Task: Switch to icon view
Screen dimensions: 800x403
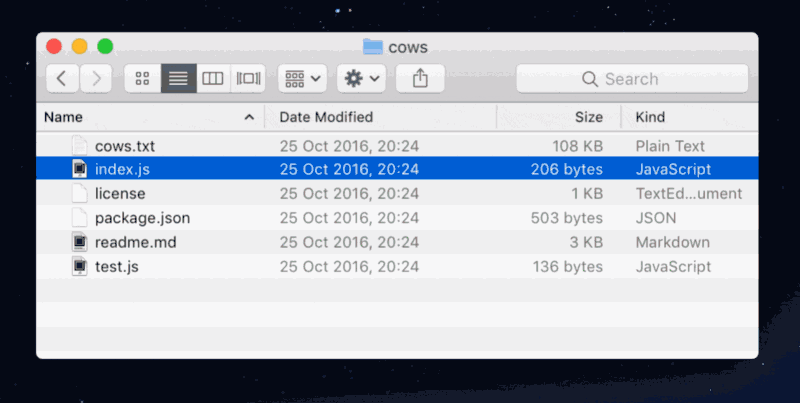Action: 142,78
